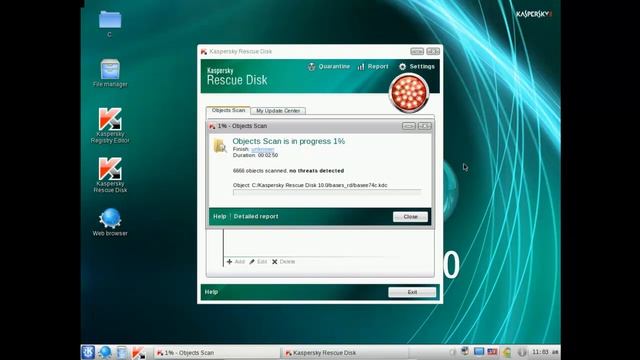
Task: Click the 'Duration: 00:02:50' text
Action: 256,156
